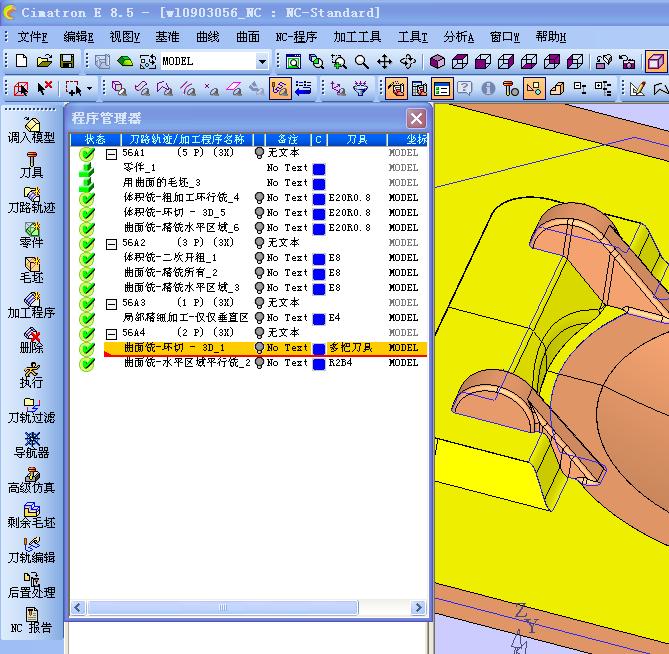Toggle status checkmark of 体积铣-粗加工环行铣_4
The image size is (669, 654).
[87, 198]
